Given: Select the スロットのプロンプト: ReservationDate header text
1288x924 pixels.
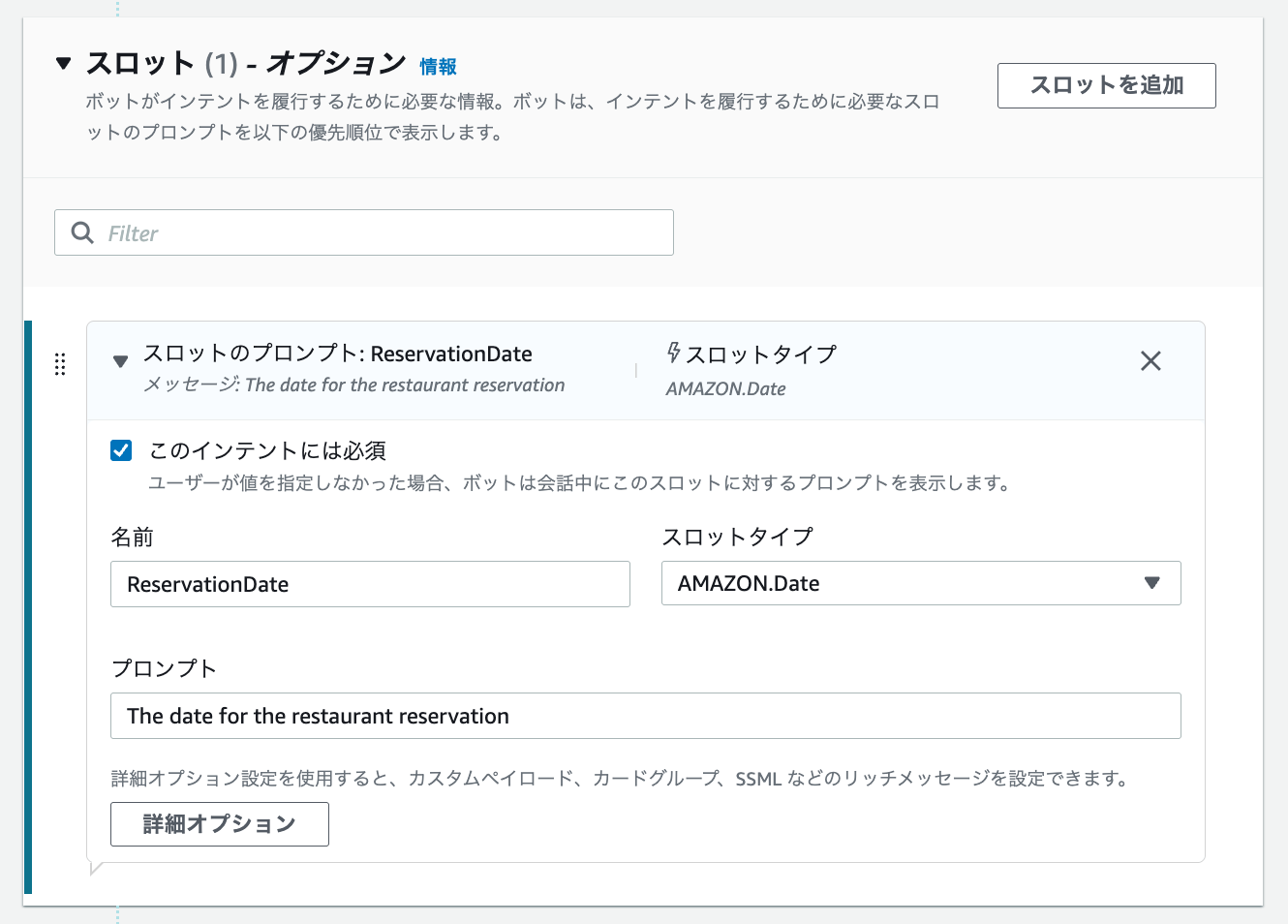Looking at the screenshot, I should pos(338,354).
